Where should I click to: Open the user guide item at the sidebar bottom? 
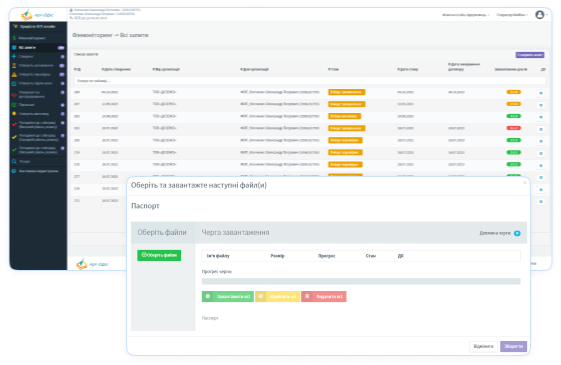38,171
